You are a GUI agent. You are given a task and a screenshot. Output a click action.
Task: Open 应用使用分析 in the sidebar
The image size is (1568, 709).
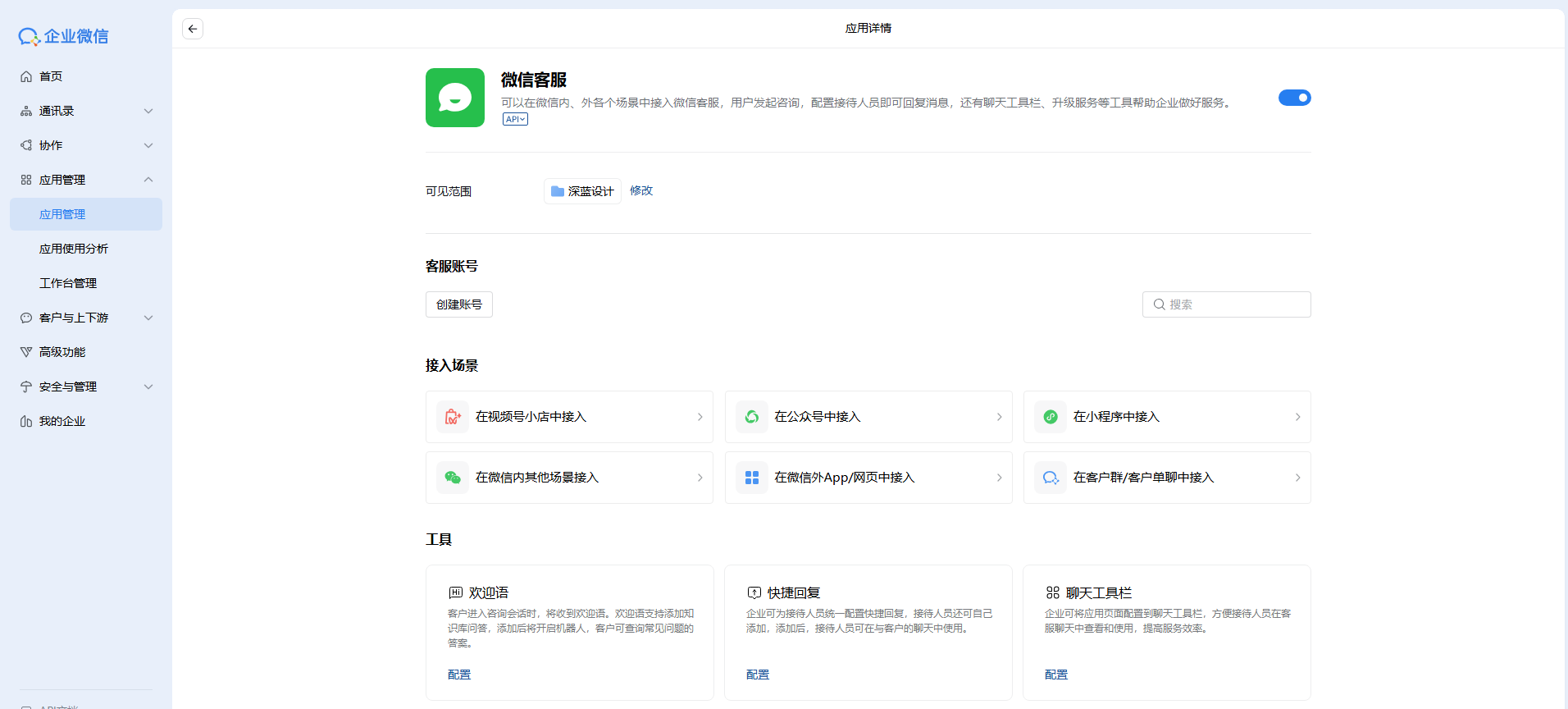(x=86, y=249)
